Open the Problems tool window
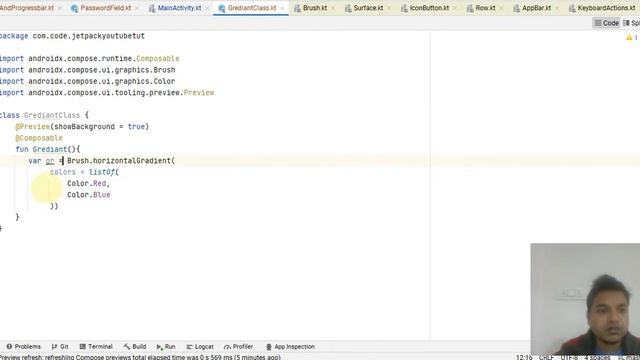 [x=24, y=347]
